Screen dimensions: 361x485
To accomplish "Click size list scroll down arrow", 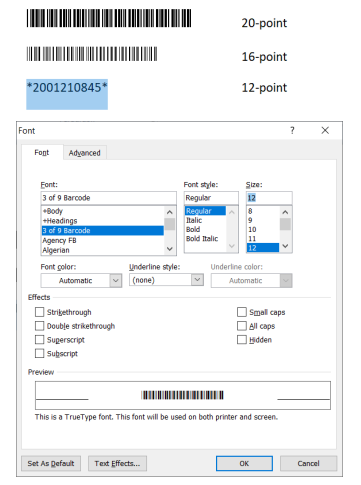I will [x=285, y=246].
